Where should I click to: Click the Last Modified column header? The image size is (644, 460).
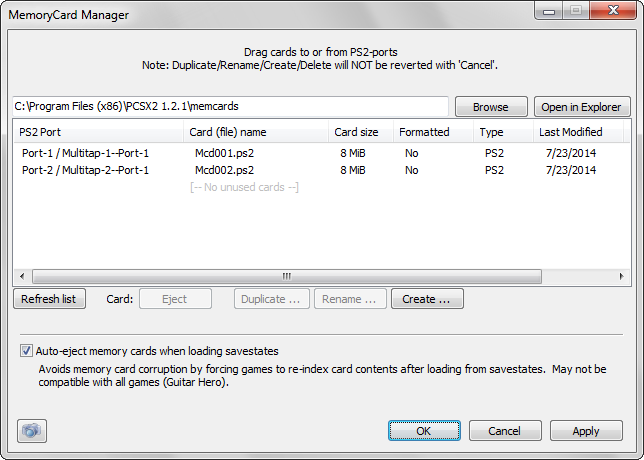[578, 132]
